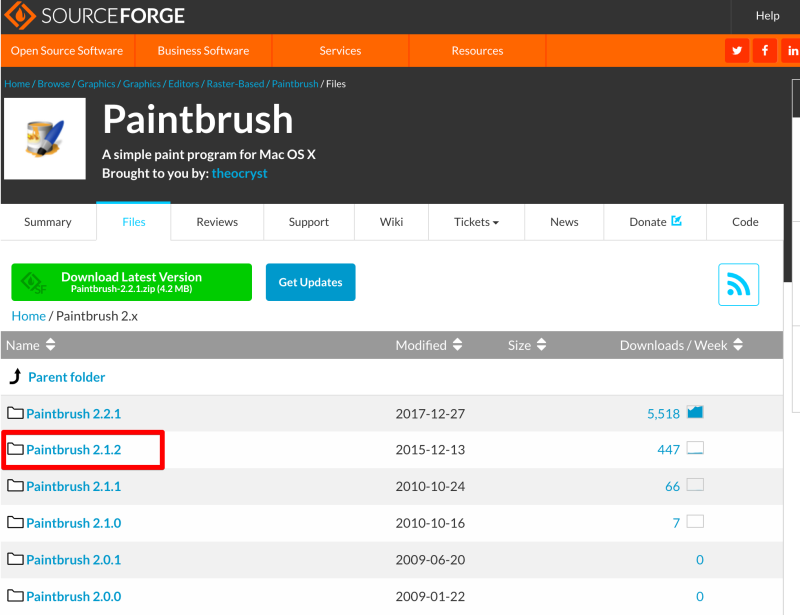View stats chart icon for Paintbrush 2.1.0
Viewport: 800px width, 615px height.
tap(695, 521)
